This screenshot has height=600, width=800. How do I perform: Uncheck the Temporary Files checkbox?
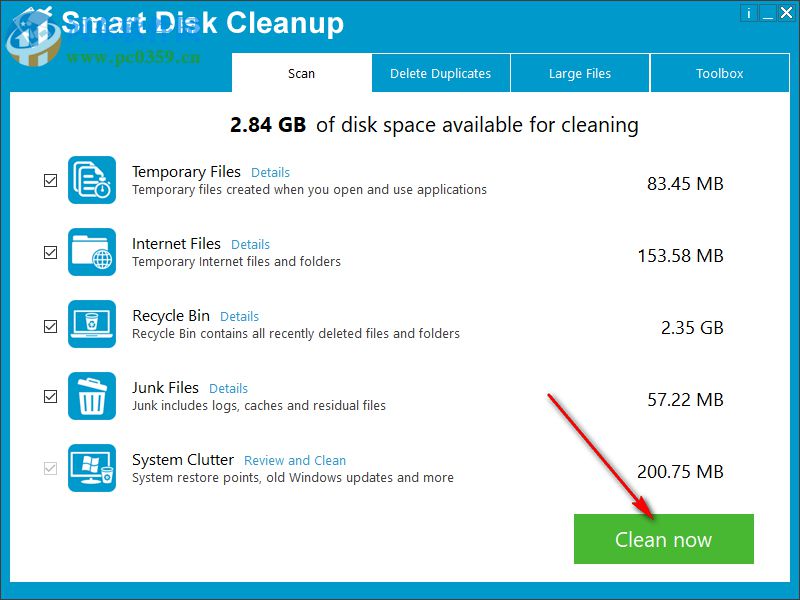50,180
